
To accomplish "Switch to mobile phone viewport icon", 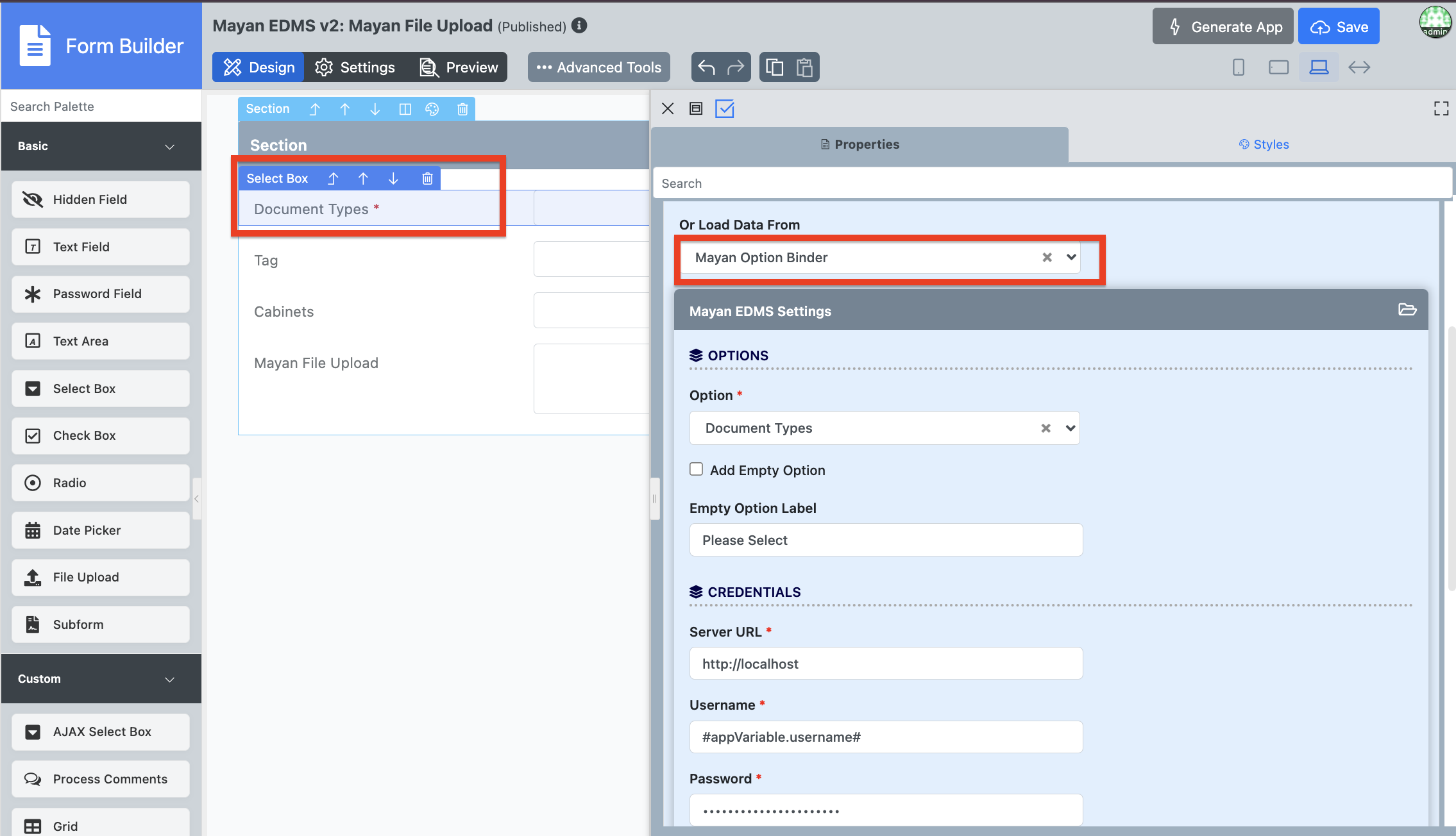I will (1239, 67).
